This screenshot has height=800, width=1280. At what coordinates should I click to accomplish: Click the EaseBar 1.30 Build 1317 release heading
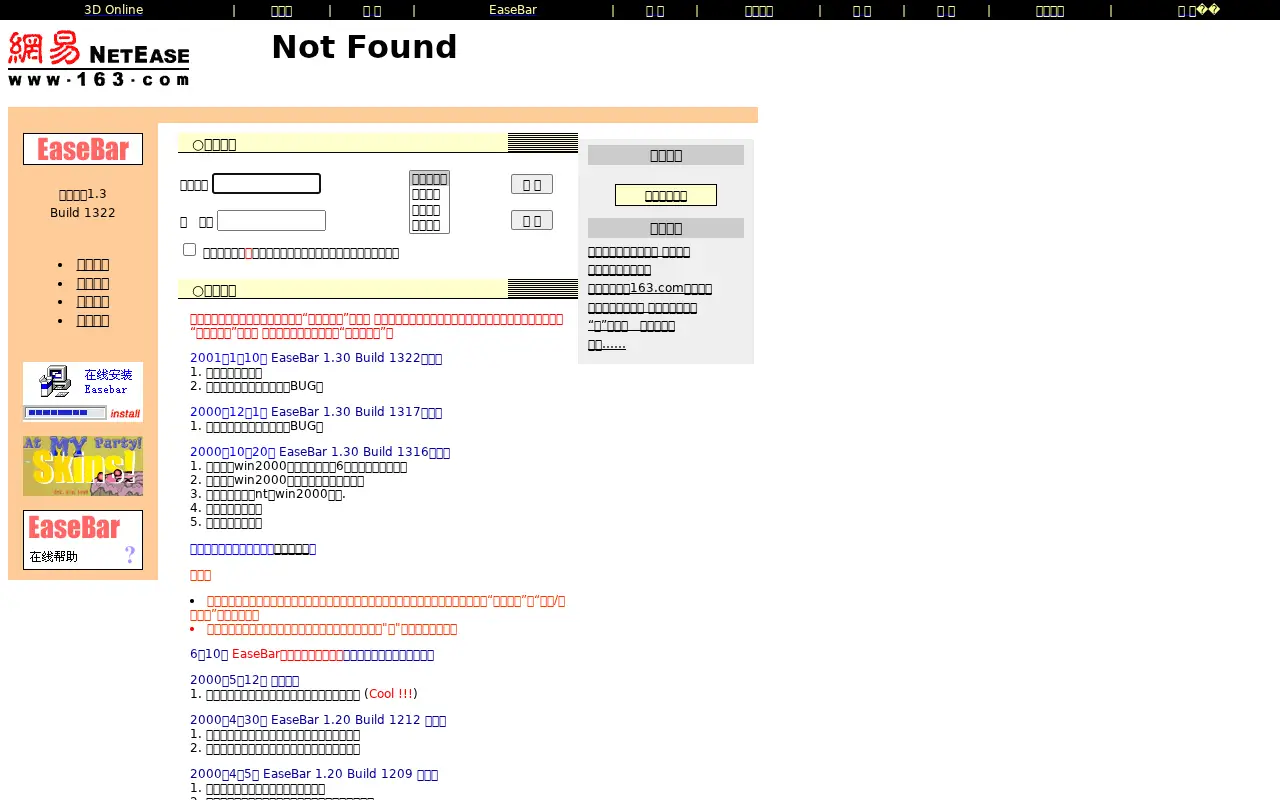click(x=316, y=412)
